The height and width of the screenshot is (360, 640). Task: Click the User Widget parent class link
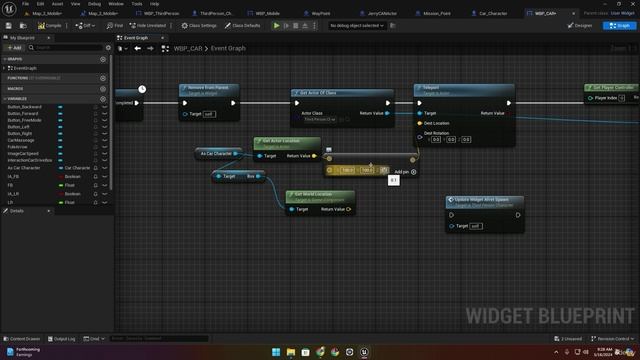pos(623,13)
